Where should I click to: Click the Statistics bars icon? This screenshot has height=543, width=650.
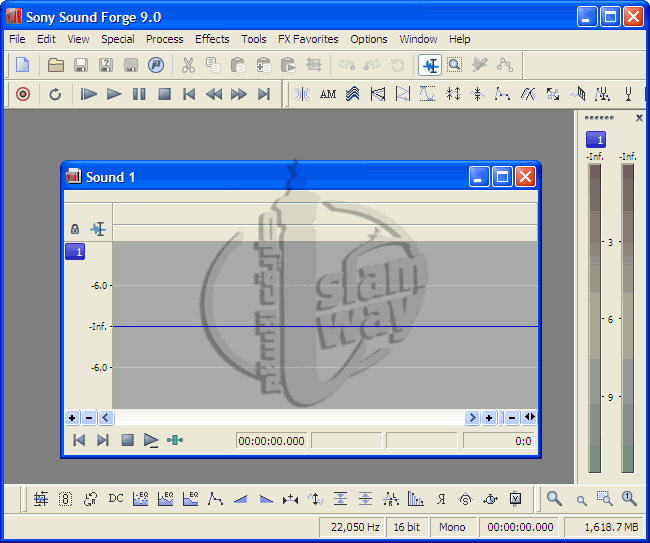[415, 499]
